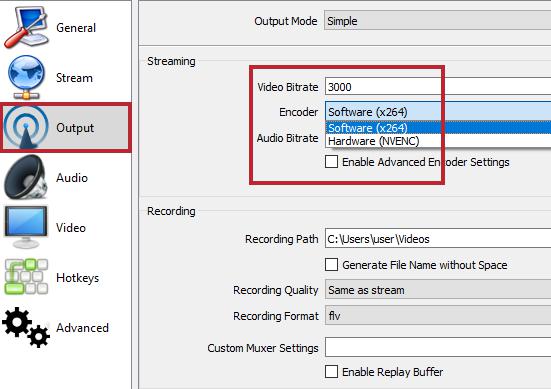Open Recording Quality dropdown, Same as stream

438,290
